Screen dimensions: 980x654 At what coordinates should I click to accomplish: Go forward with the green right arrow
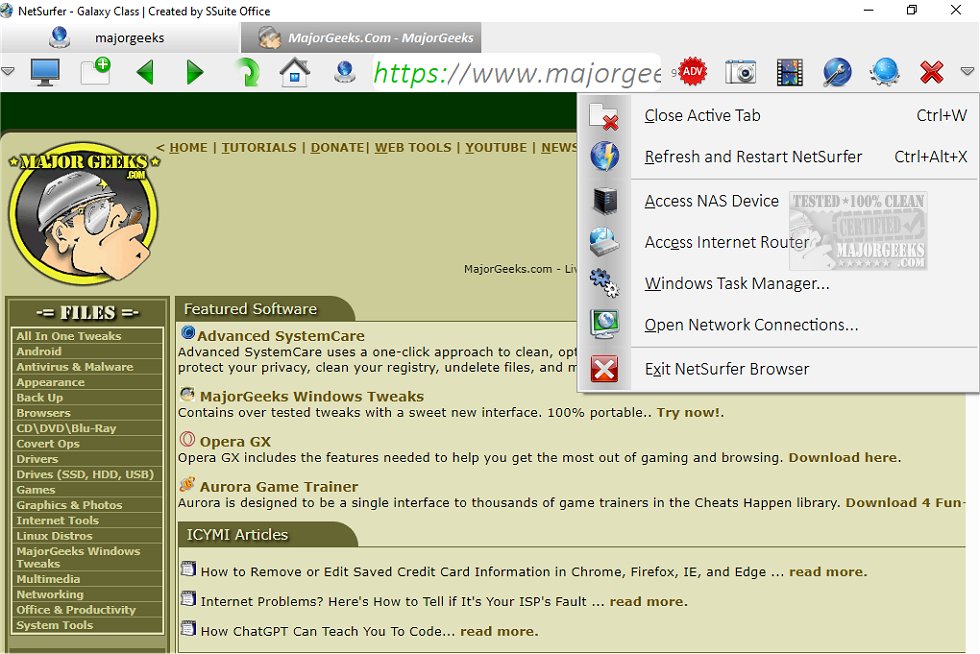[x=194, y=73]
